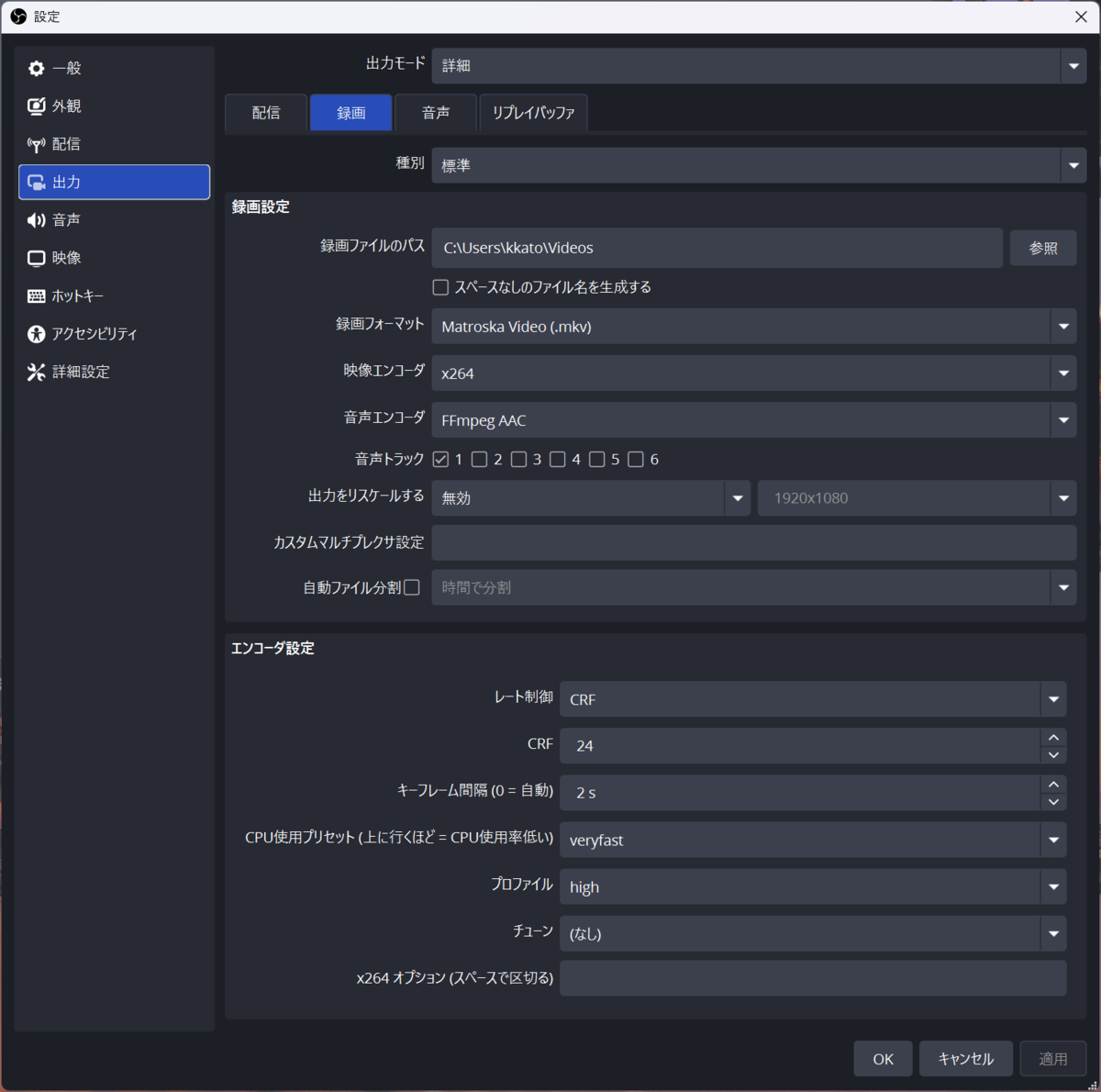The width and height of the screenshot is (1101, 1092).
Task: Click the 参照 browse button
Action: point(1043,248)
